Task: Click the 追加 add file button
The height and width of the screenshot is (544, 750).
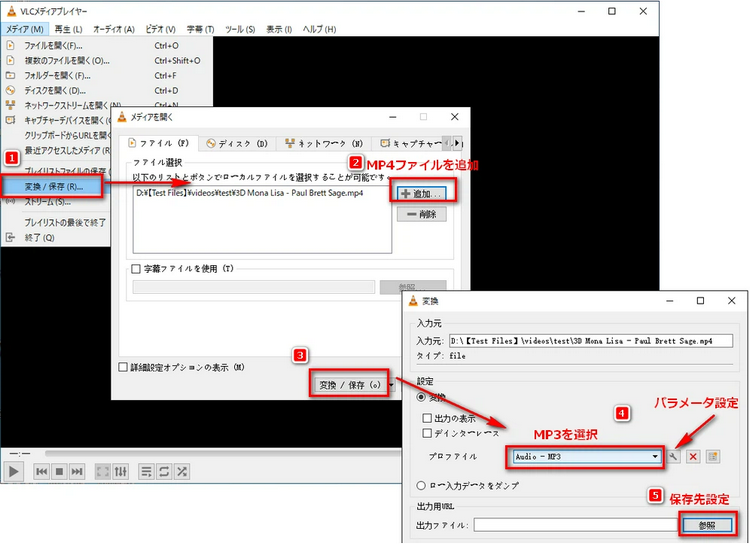Action: pyautogui.click(x=421, y=194)
